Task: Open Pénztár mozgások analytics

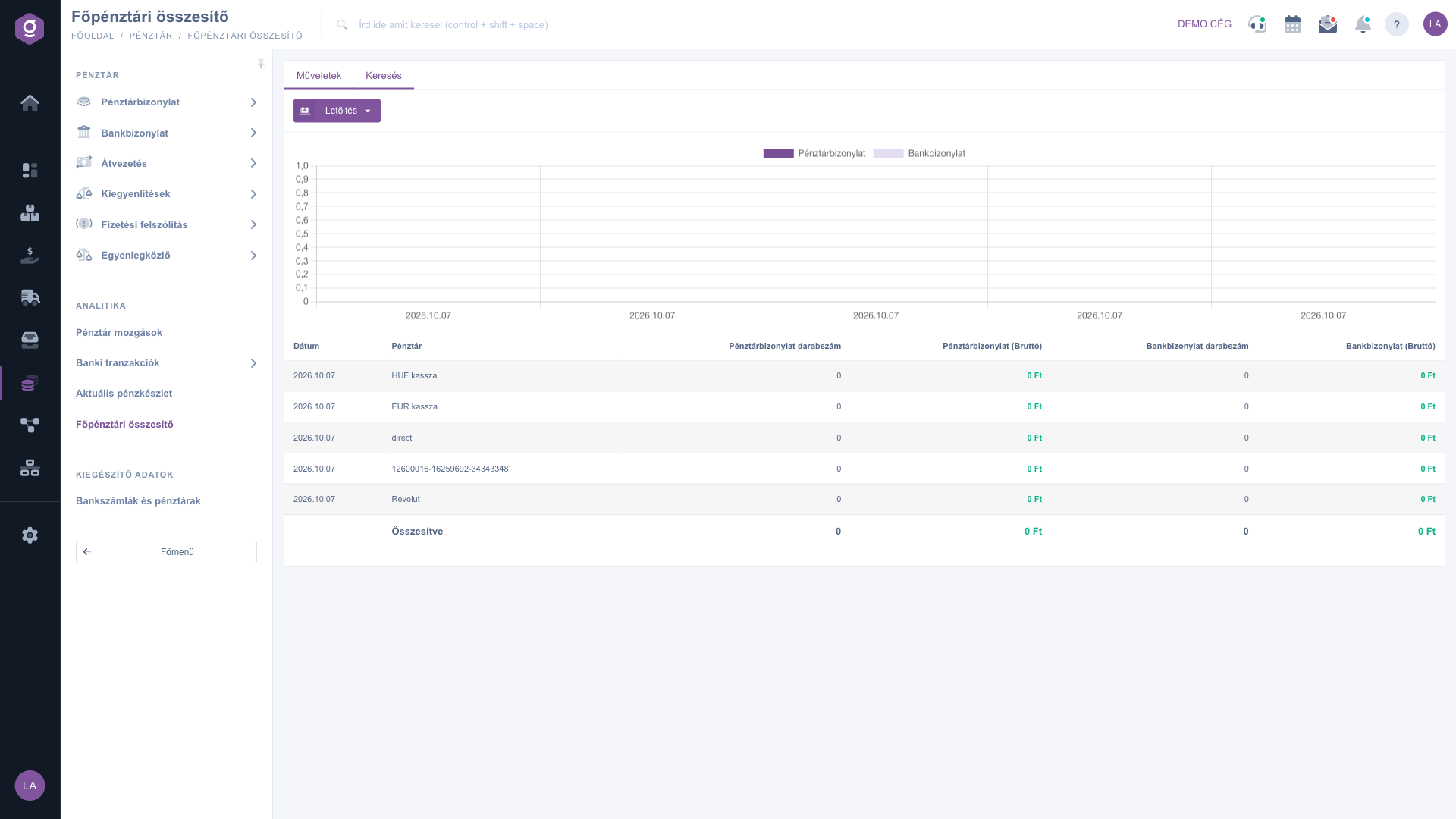Action: [x=119, y=333]
